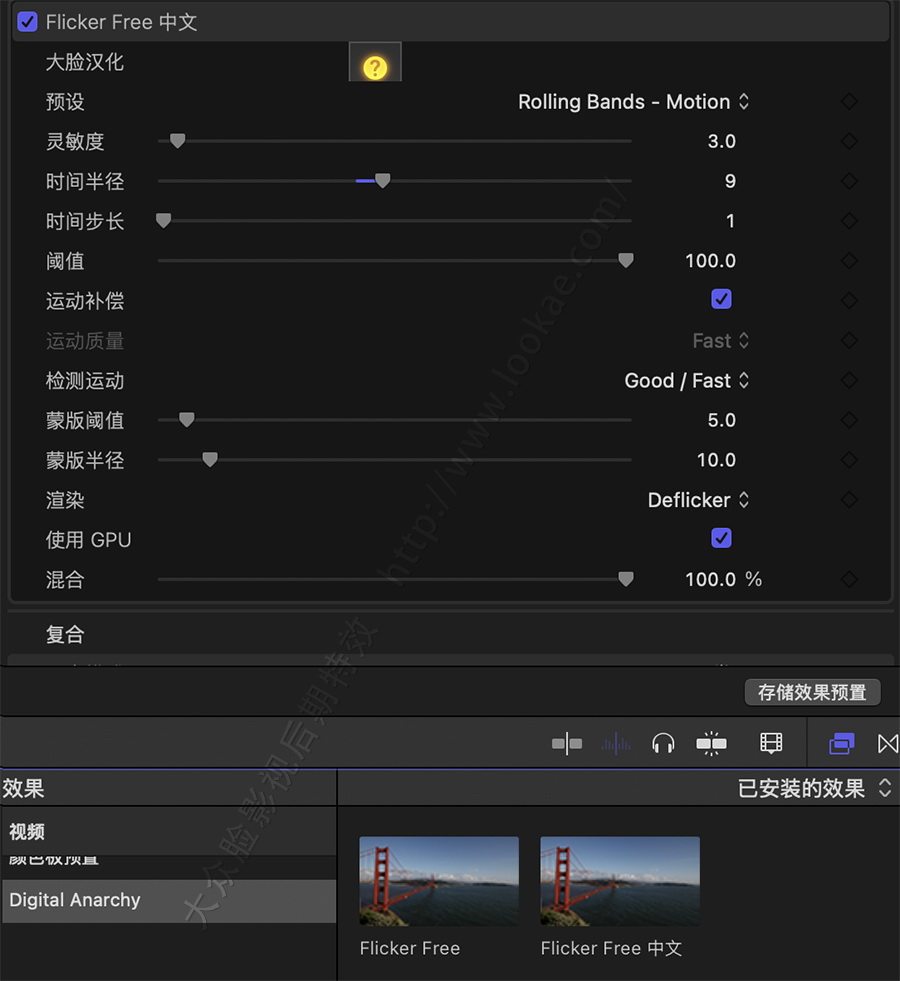Select the Digital Anarchy effects category
Image resolution: width=900 pixels, height=981 pixels.
(x=169, y=900)
